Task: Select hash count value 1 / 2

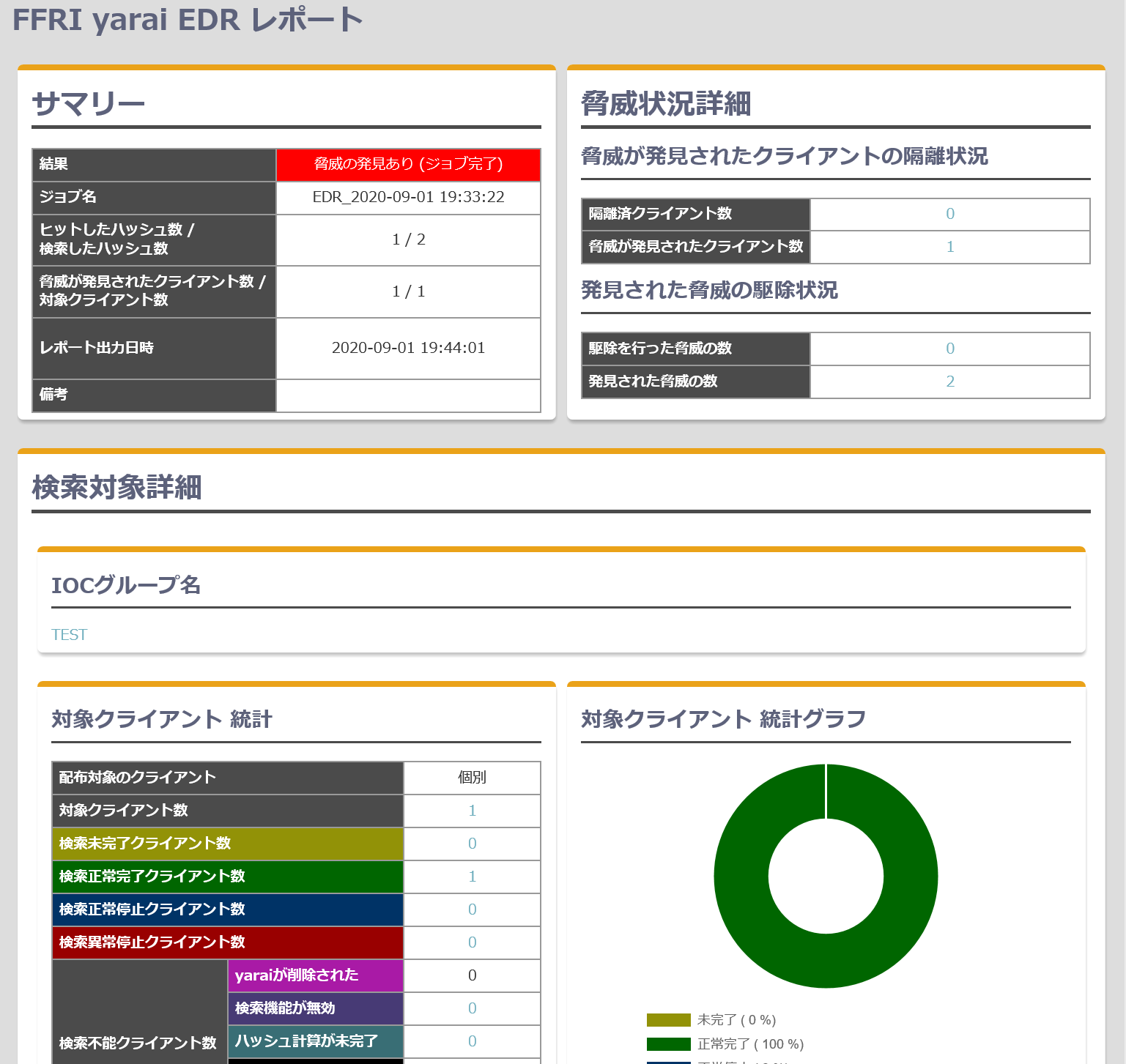Action: [x=408, y=240]
